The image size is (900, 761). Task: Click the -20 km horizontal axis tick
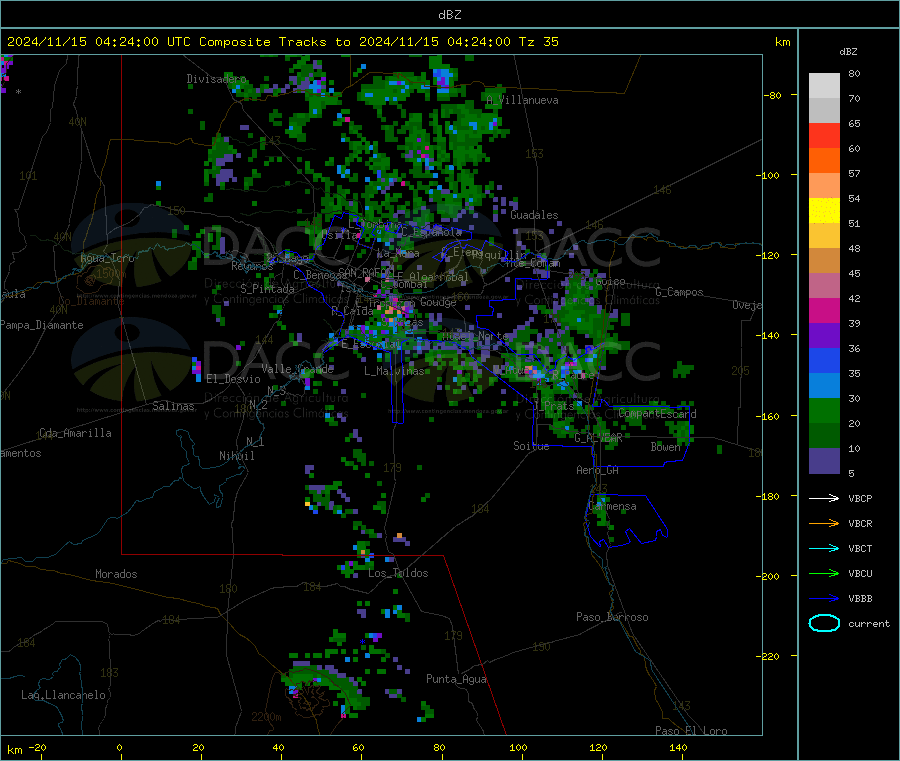(38, 747)
